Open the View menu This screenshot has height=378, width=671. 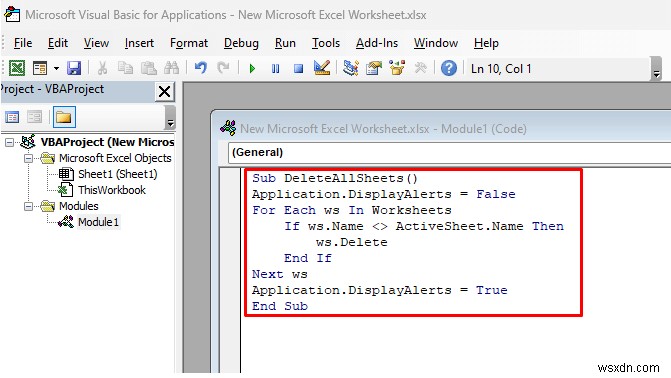coord(96,43)
